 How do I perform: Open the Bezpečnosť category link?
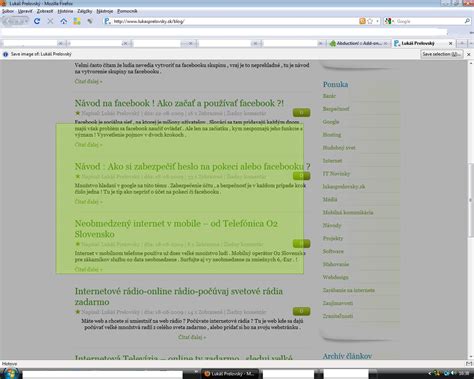pos(336,109)
